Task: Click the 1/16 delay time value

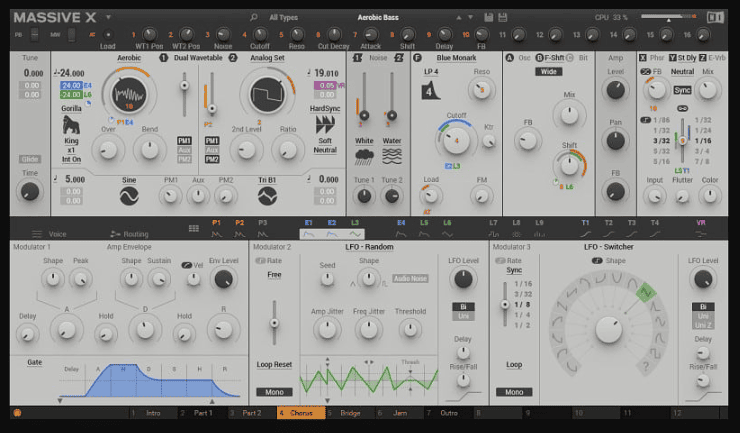Action: (x=703, y=141)
